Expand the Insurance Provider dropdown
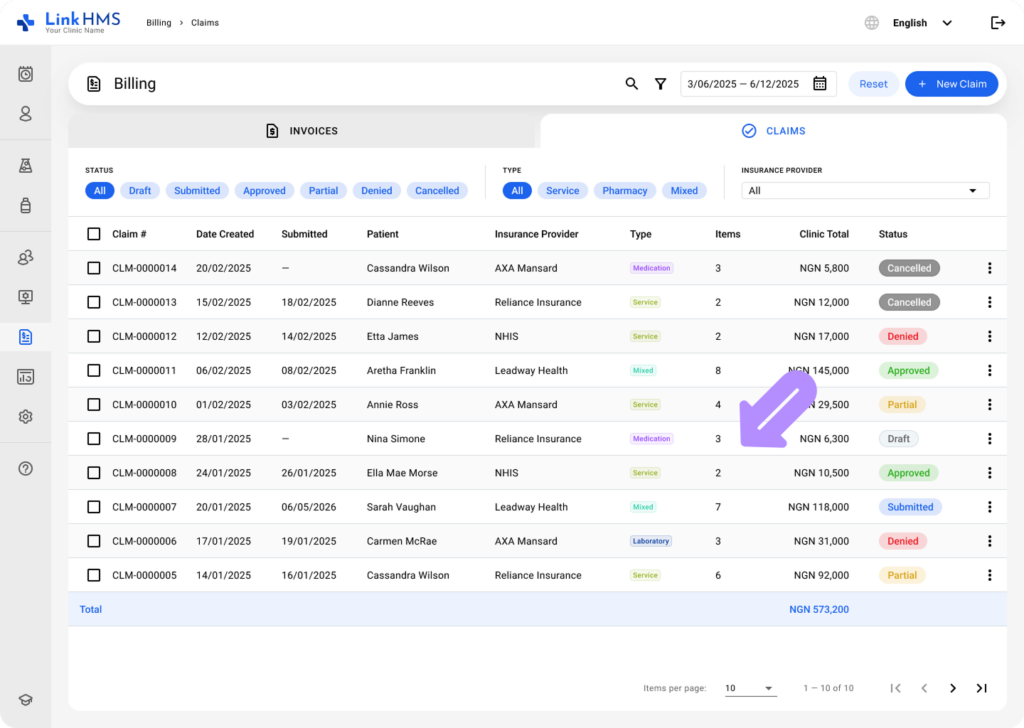Image resolution: width=1024 pixels, height=728 pixels. [x=865, y=191]
